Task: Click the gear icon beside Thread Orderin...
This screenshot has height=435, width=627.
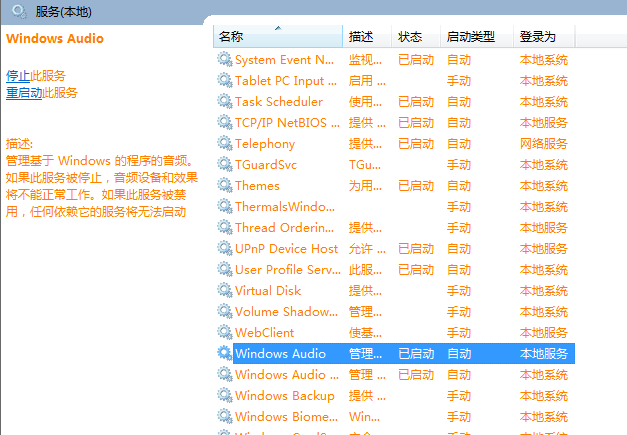Action: tap(225, 227)
